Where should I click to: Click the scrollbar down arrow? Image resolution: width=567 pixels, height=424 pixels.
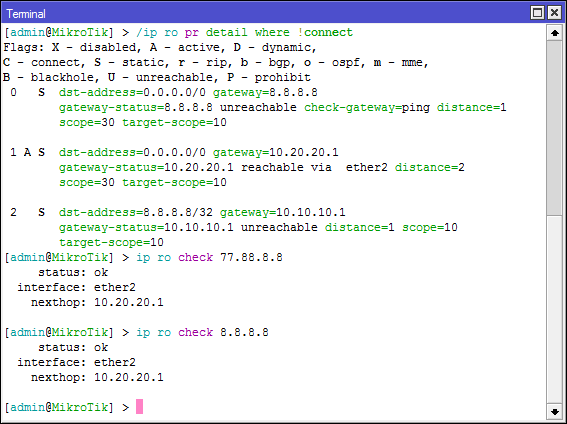click(x=554, y=411)
